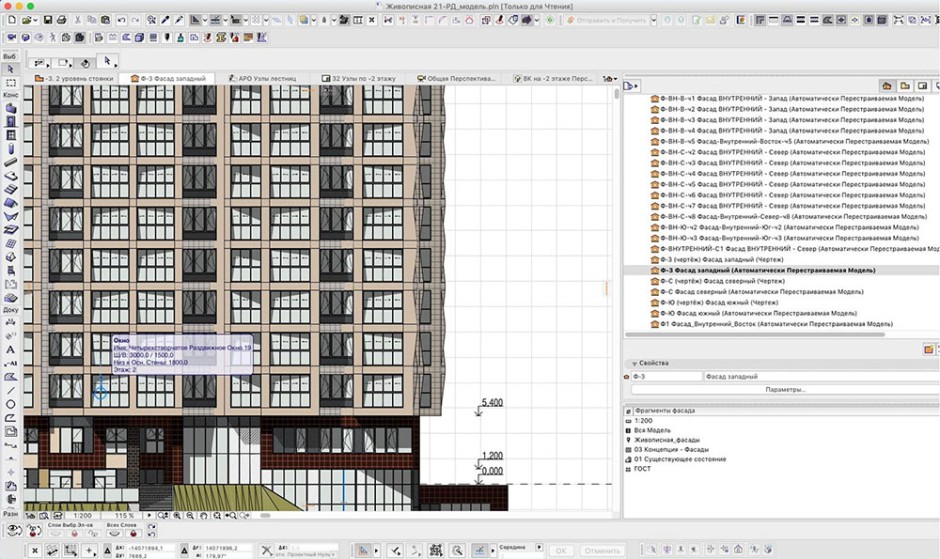
Task: Select the Arrow selection tool in toolbox
Action: 10,69
